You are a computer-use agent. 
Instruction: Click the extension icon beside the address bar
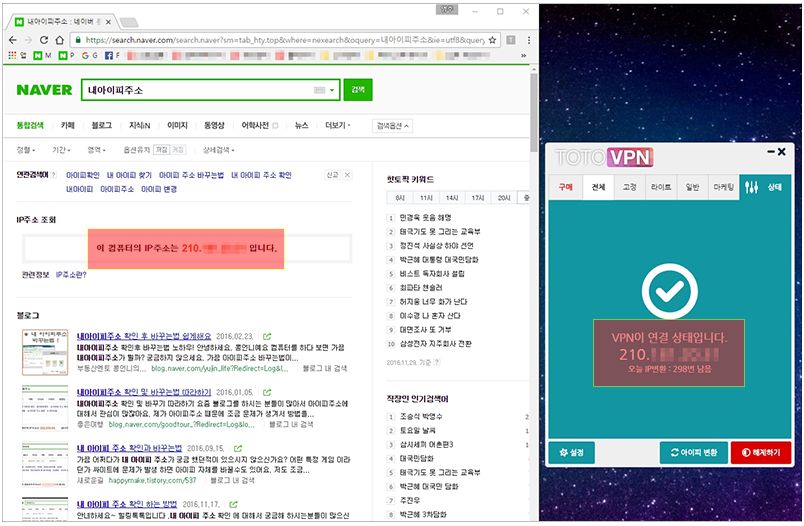click(511, 40)
